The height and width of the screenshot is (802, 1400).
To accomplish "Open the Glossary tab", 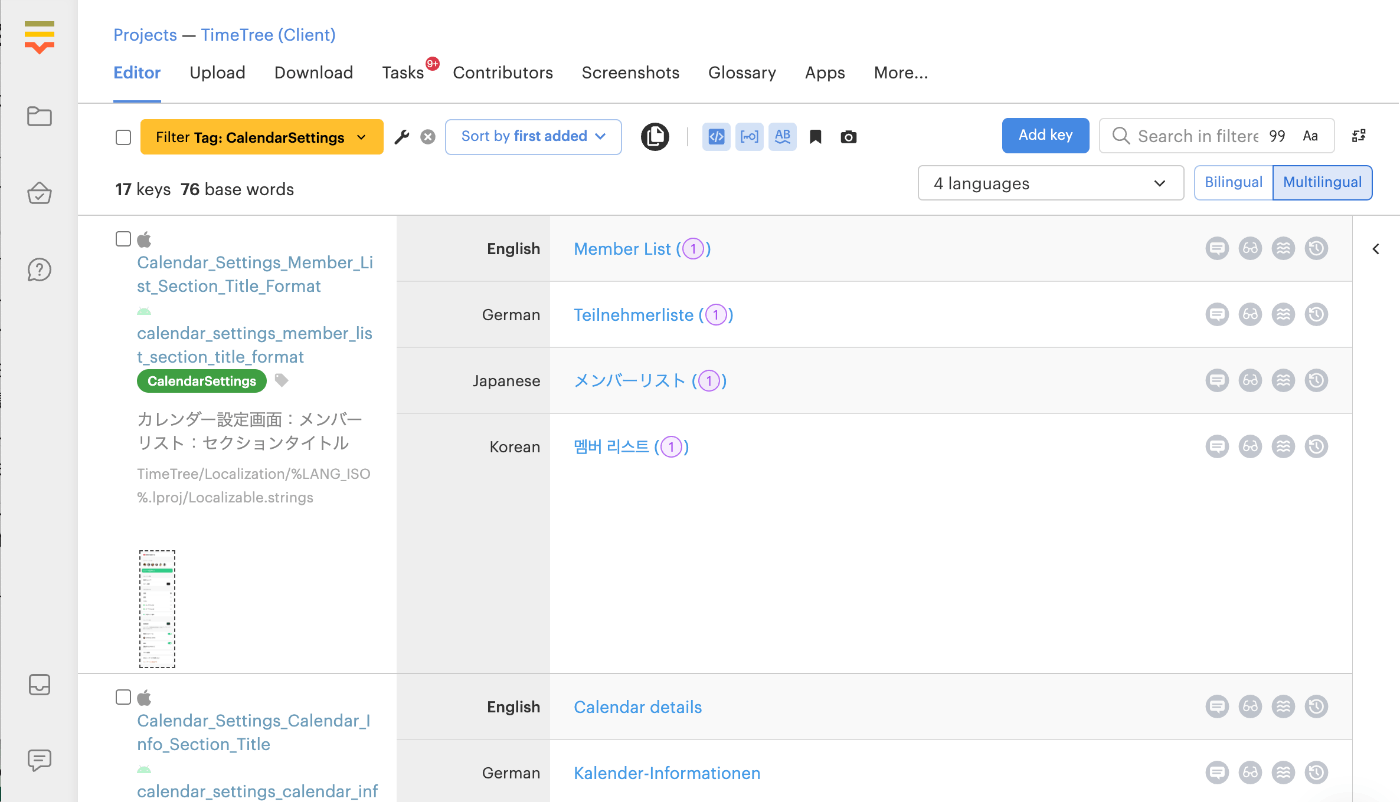I will 742,73.
